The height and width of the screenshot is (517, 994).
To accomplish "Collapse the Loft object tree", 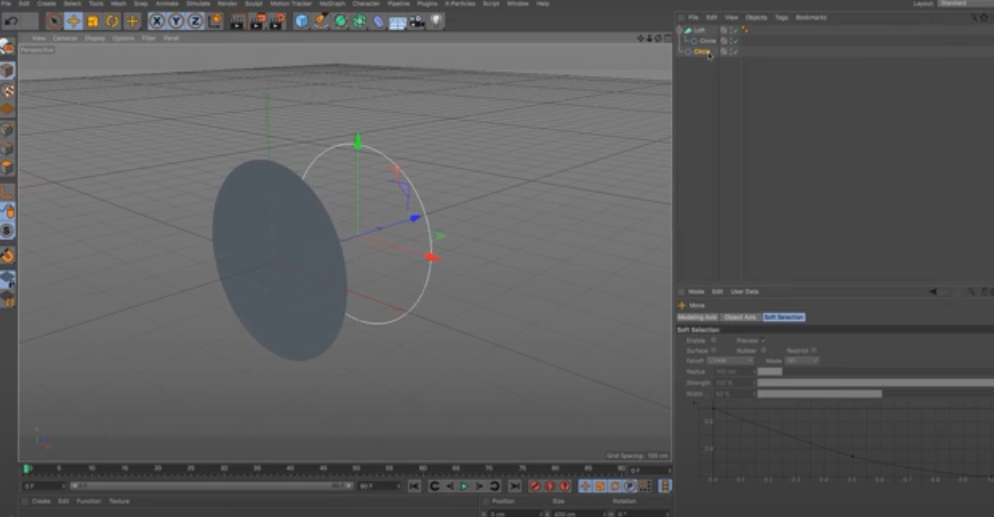I will pyautogui.click(x=680, y=30).
